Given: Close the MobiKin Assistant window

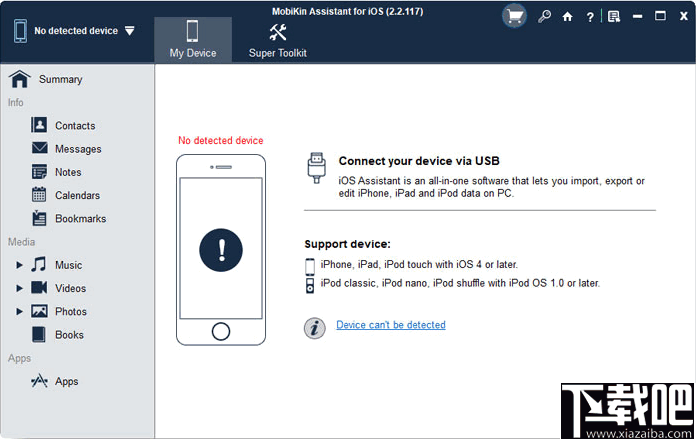Looking at the screenshot, I should click(684, 16).
